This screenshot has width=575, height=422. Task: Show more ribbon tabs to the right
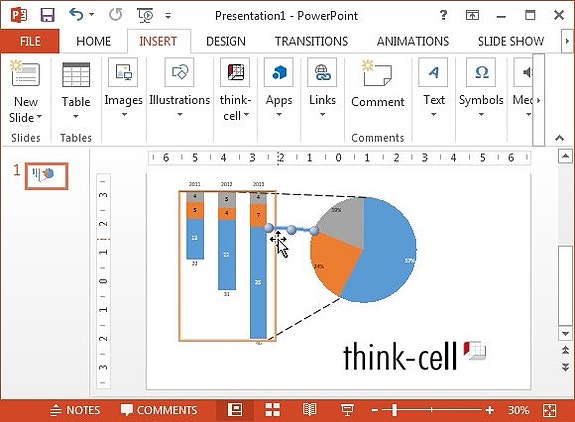coord(567,41)
